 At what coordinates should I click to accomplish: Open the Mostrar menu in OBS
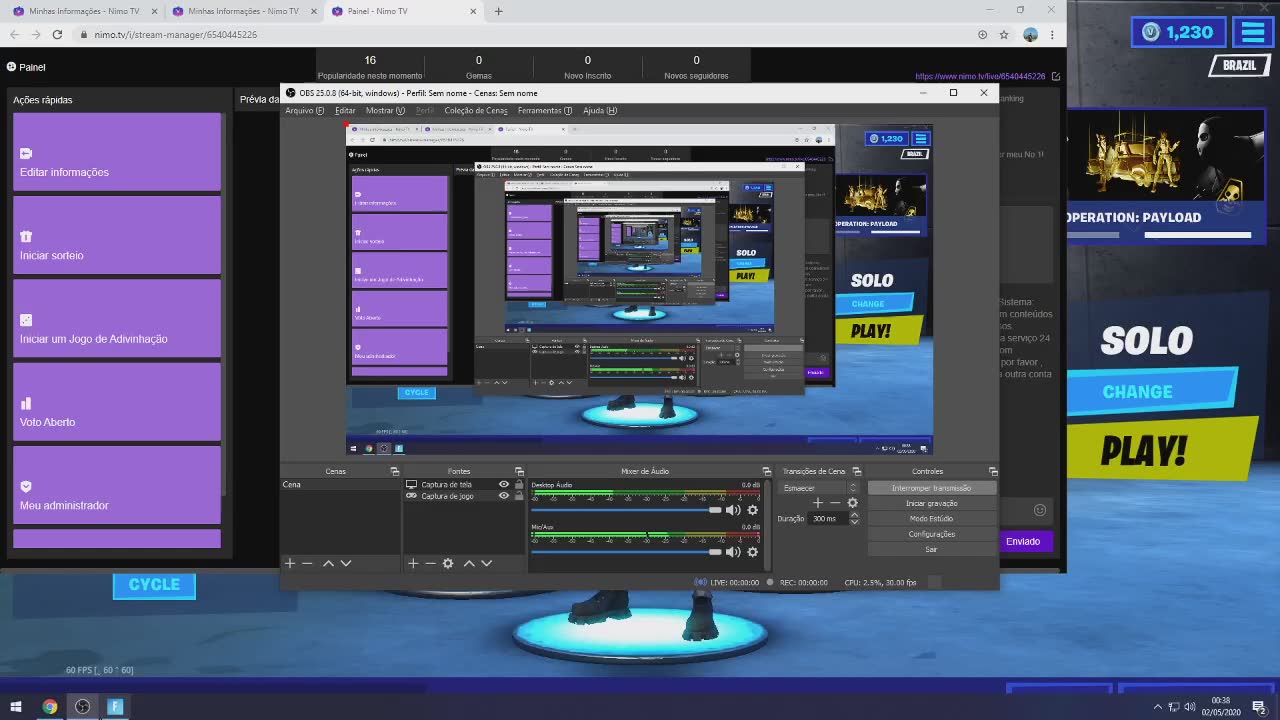[385, 111]
